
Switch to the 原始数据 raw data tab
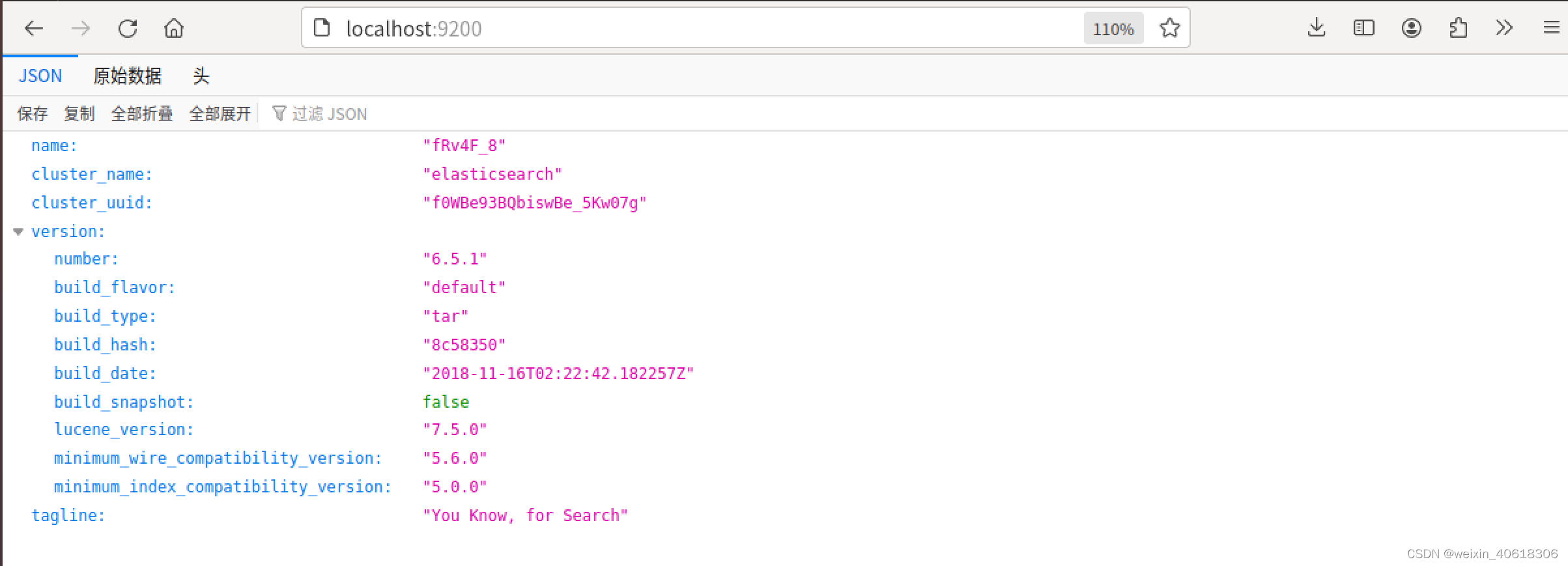click(127, 76)
